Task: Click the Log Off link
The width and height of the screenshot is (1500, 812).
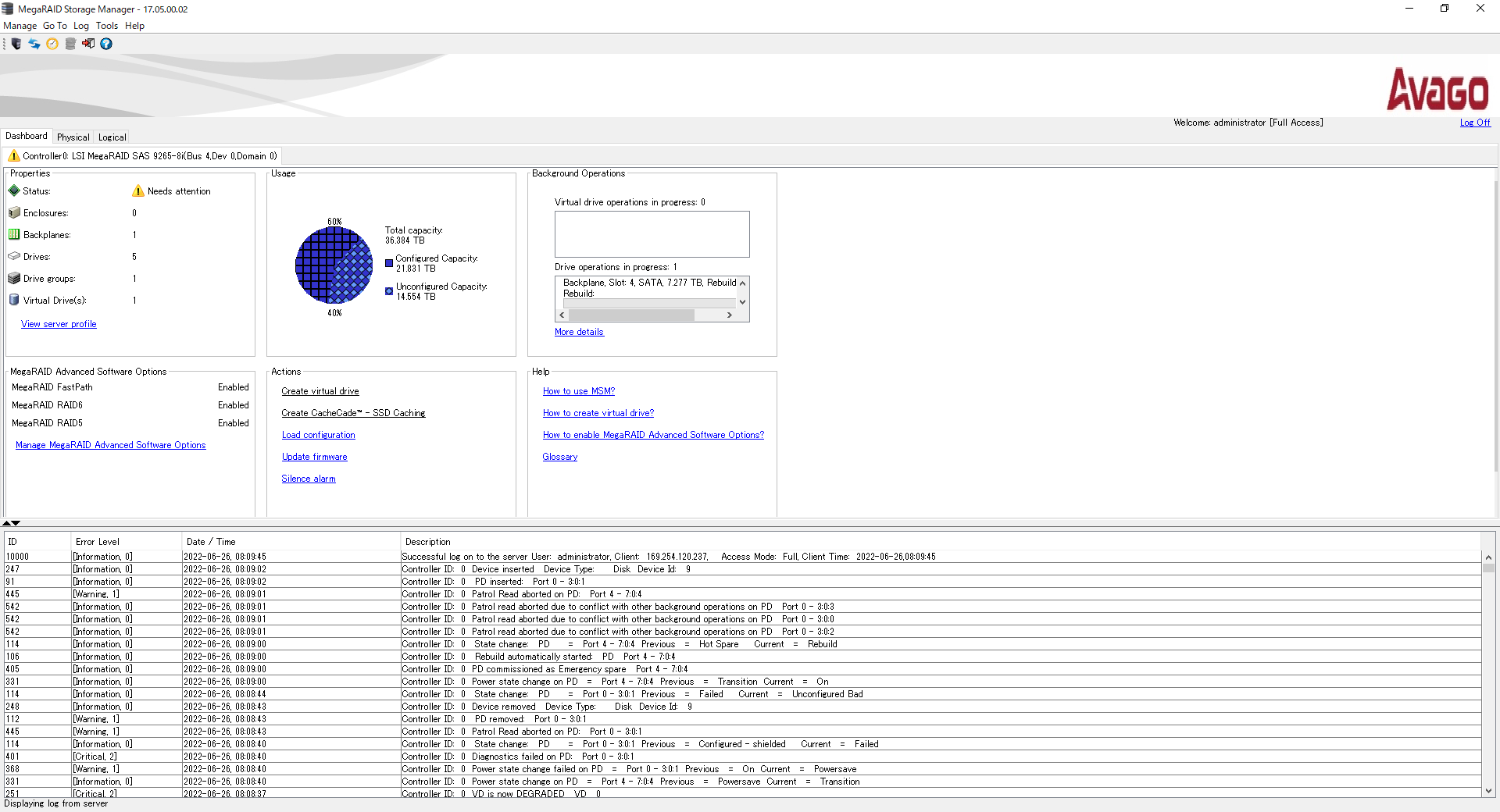Action: (1475, 123)
